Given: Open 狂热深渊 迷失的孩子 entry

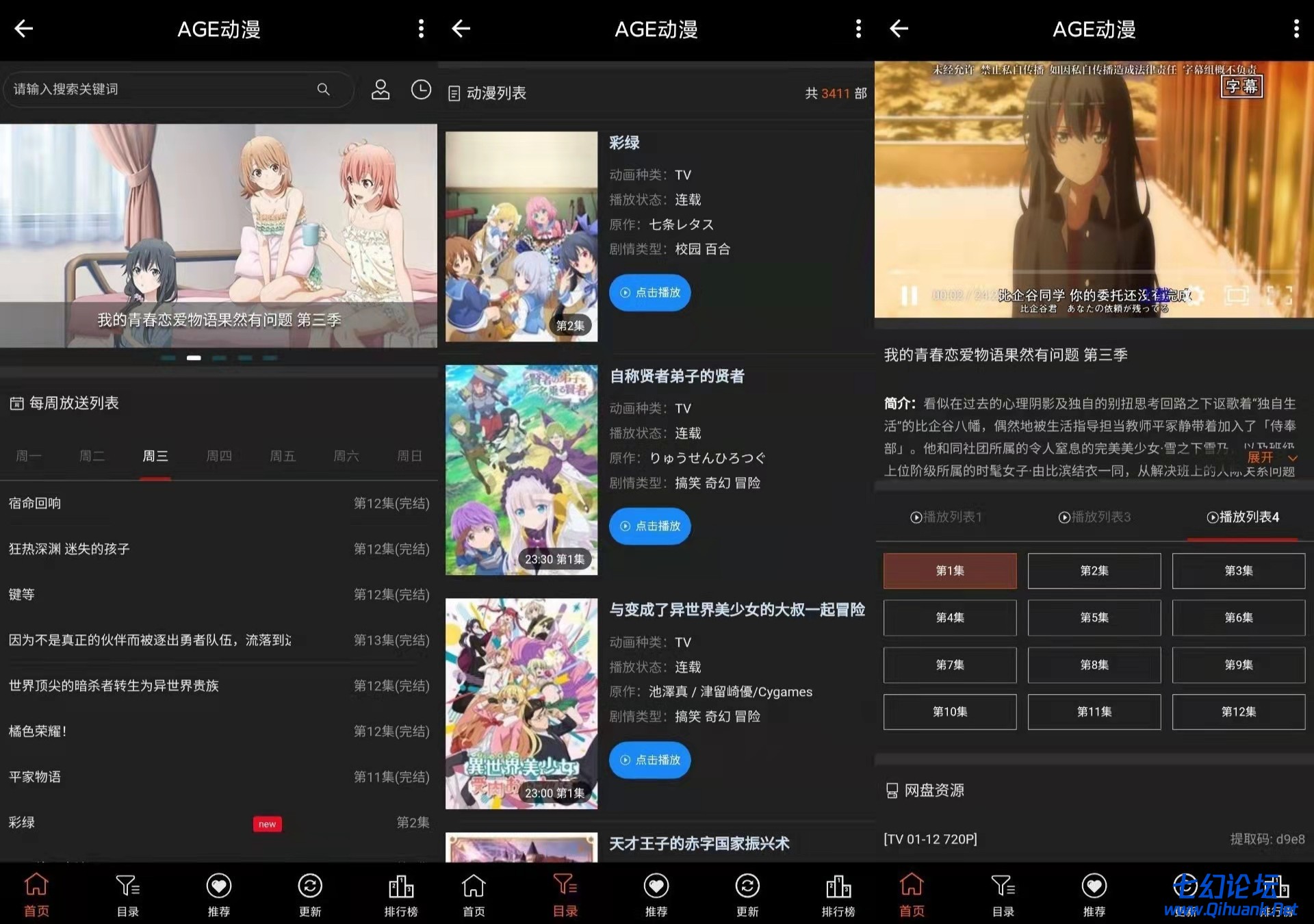Looking at the screenshot, I should coord(218,549).
